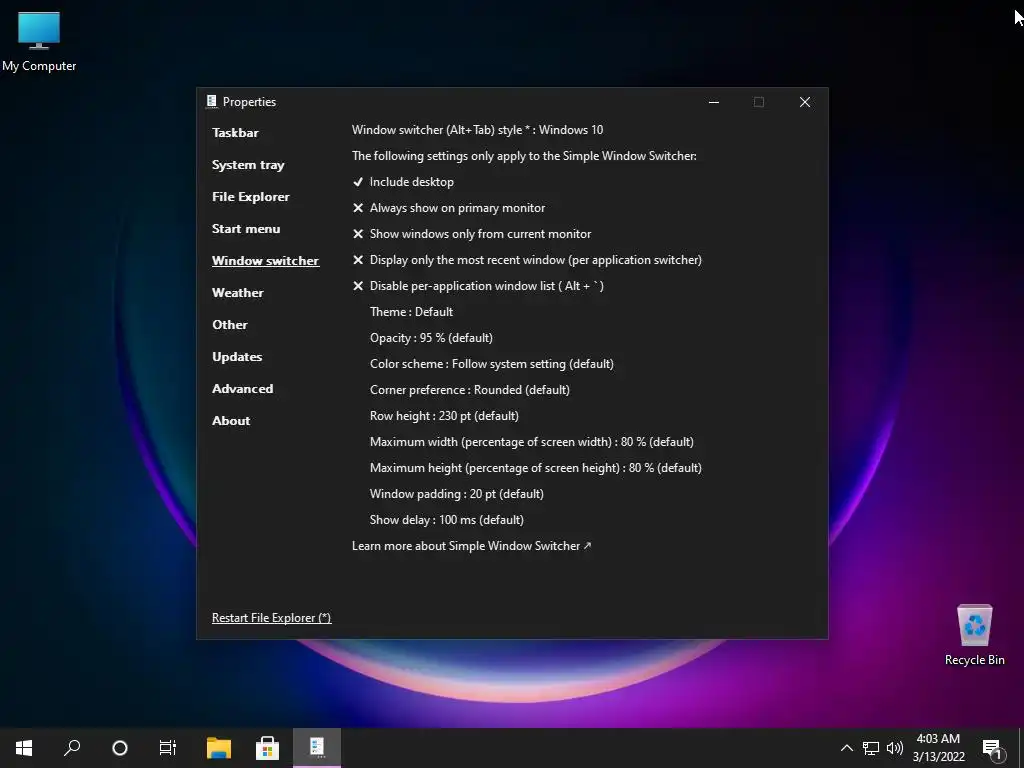The height and width of the screenshot is (768, 1024).
Task: Change Window switcher (Alt+Tab) style option
Action: 477,130
